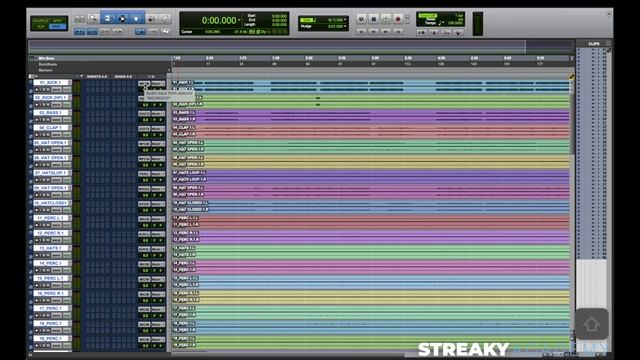The width and height of the screenshot is (640, 360).
Task: Open the Nudge value dropdown
Action: tap(345, 27)
